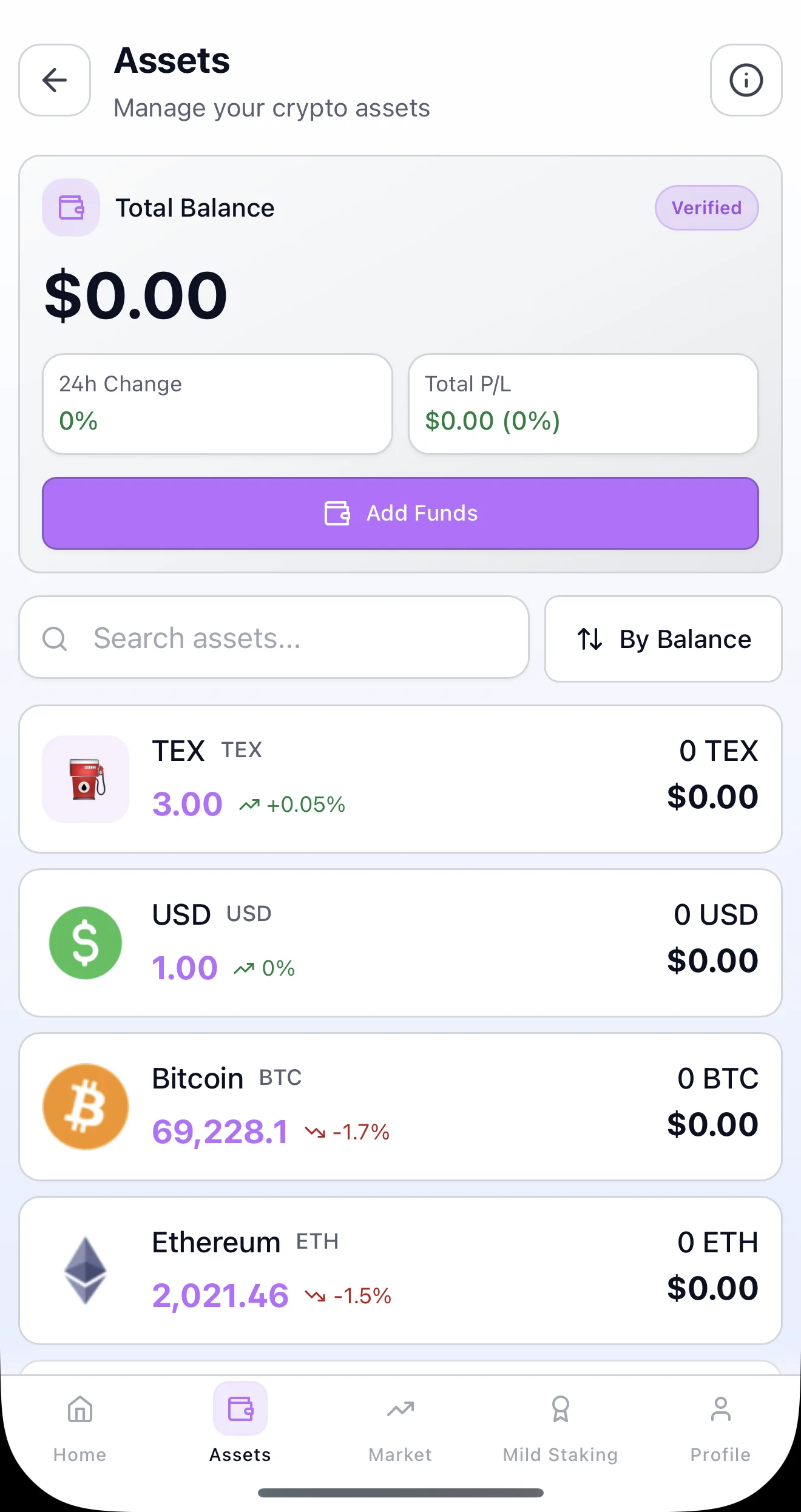Tap the back arrow button
This screenshot has height=1512, width=801.
(55, 80)
